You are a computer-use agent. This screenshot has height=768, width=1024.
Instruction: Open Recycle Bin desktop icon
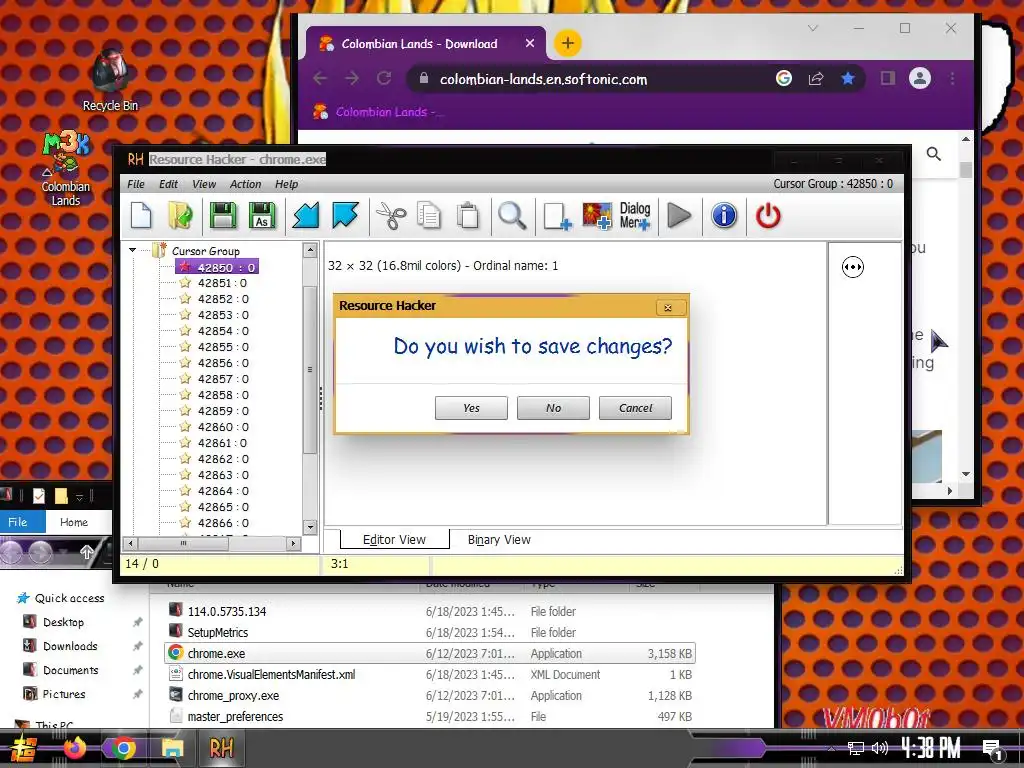tap(110, 78)
